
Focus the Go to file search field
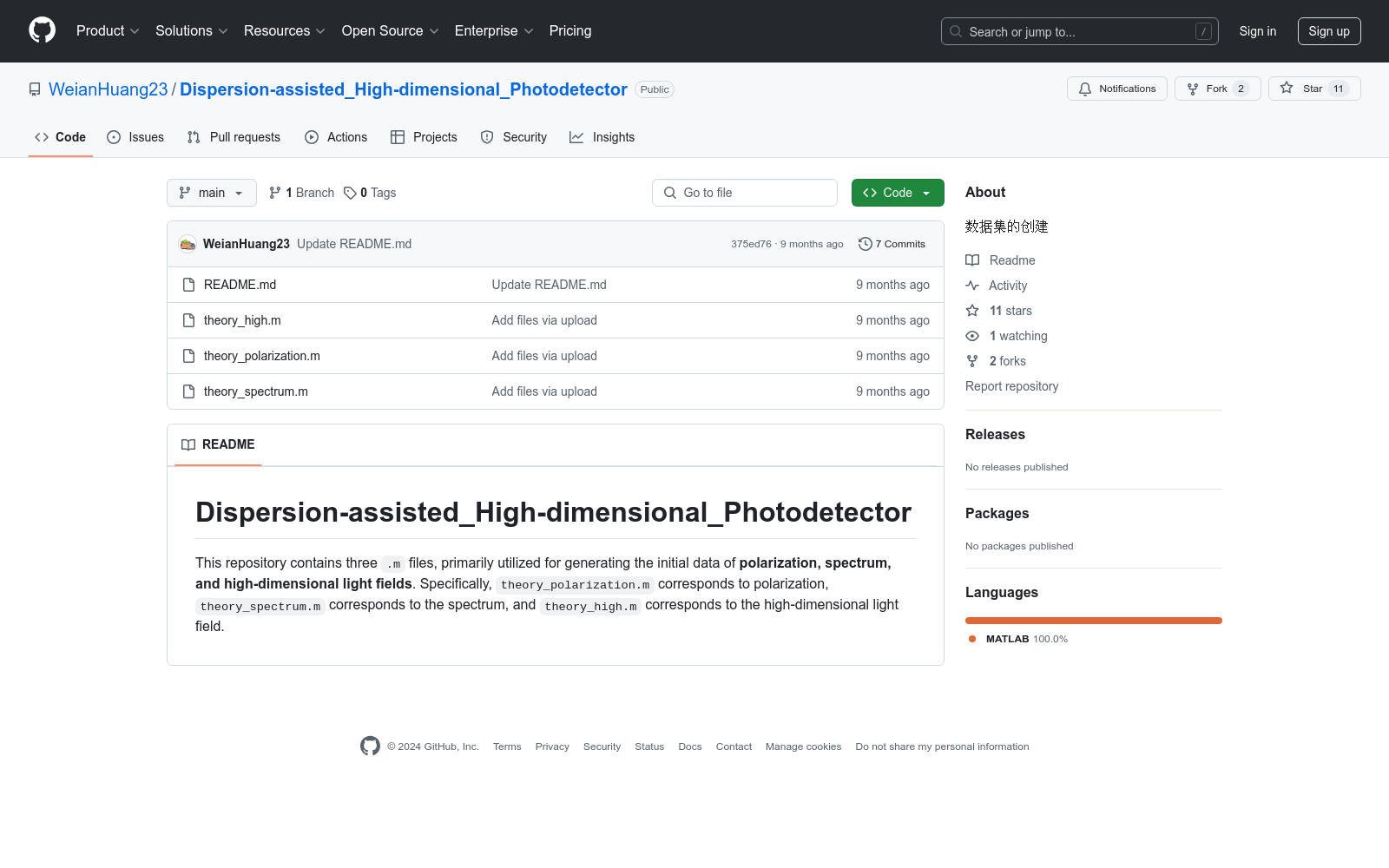[x=745, y=193]
